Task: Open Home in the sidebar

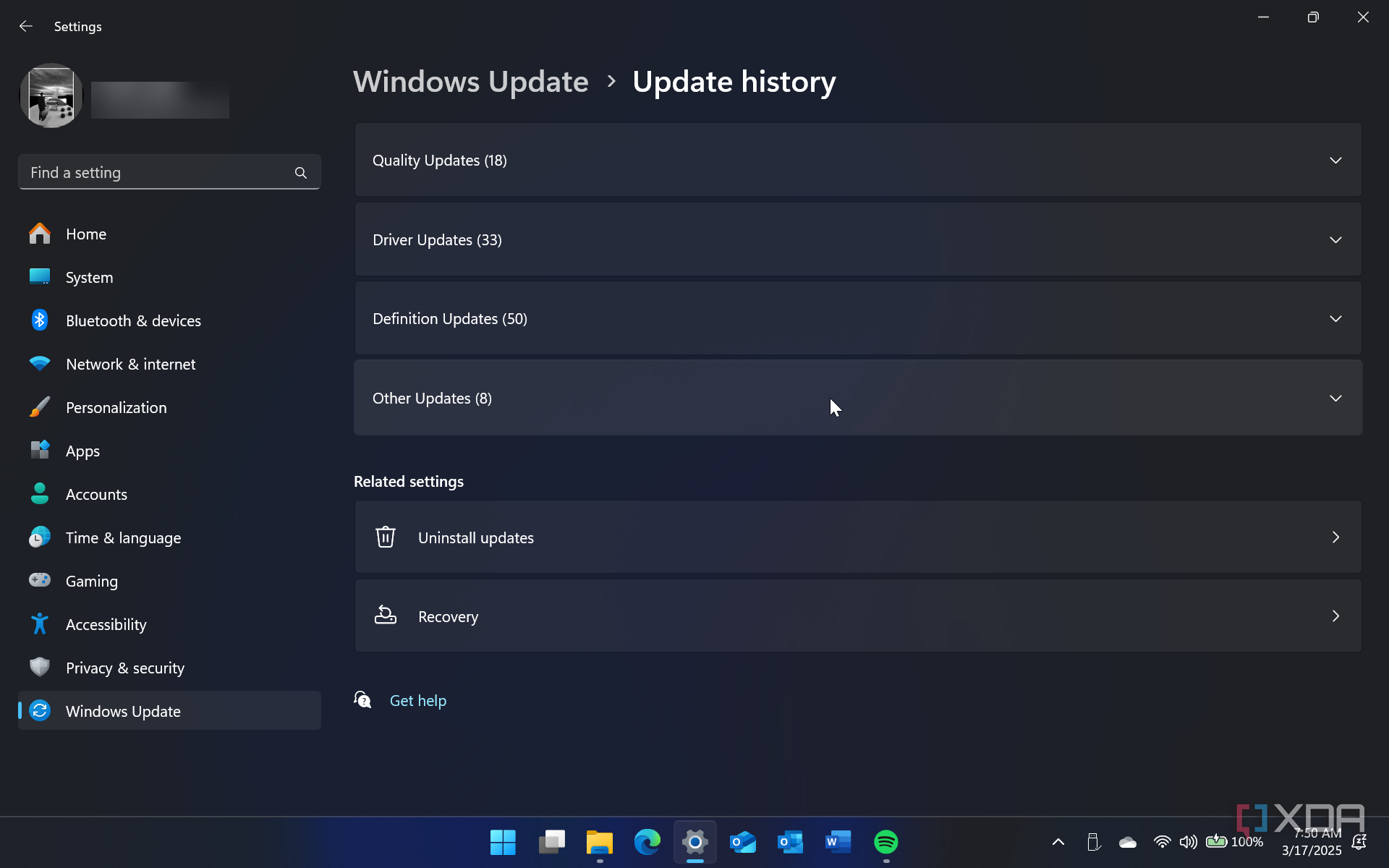Action: click(169, 234)
